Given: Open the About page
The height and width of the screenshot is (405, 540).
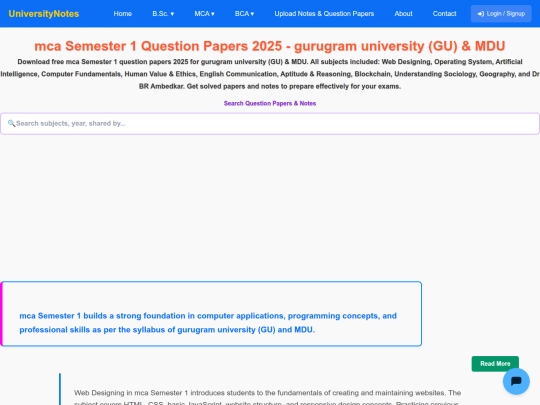Looking at the screenshot, I should 403,14.
